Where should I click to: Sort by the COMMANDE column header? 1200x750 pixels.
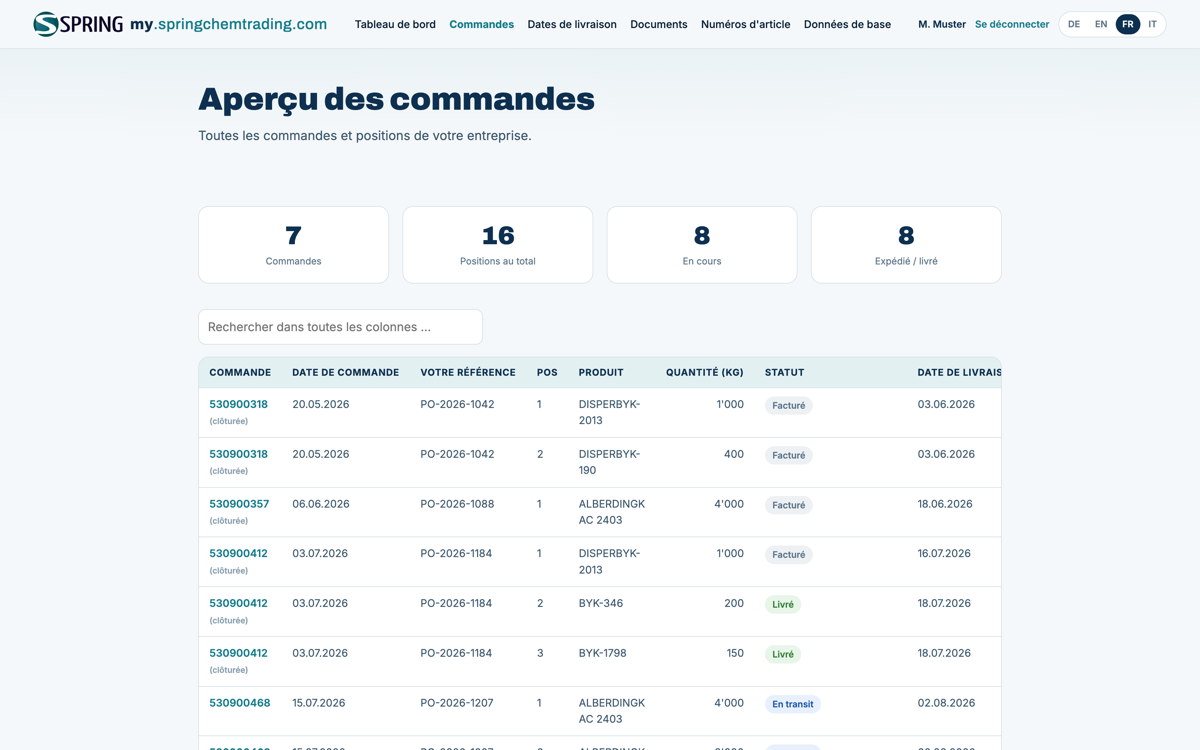point(240,372)
